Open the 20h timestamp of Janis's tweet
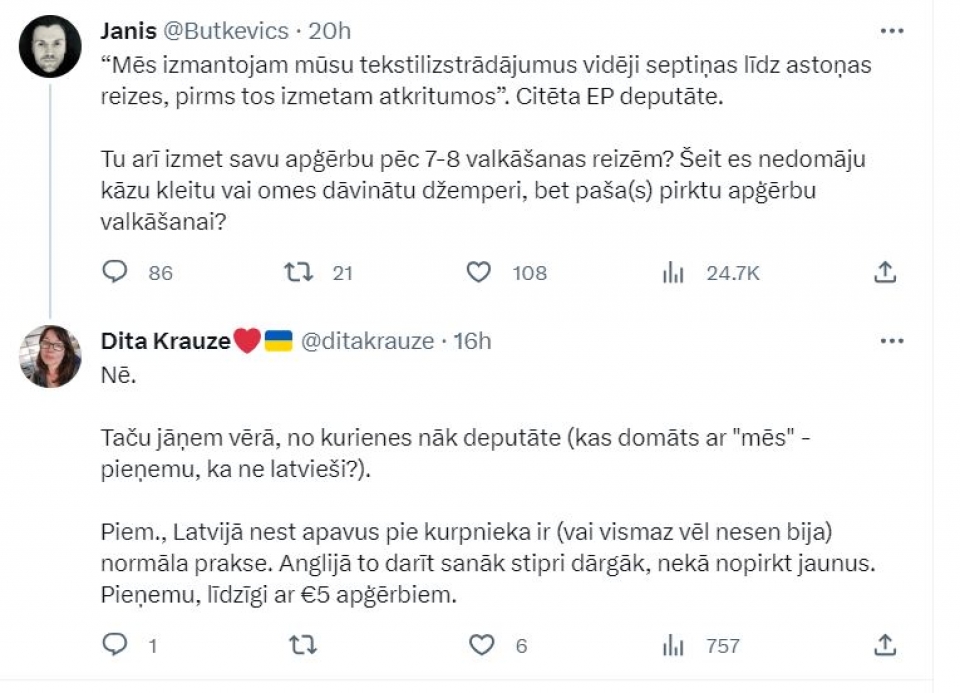This screenshot has height=693, width=960. [329, 31]
